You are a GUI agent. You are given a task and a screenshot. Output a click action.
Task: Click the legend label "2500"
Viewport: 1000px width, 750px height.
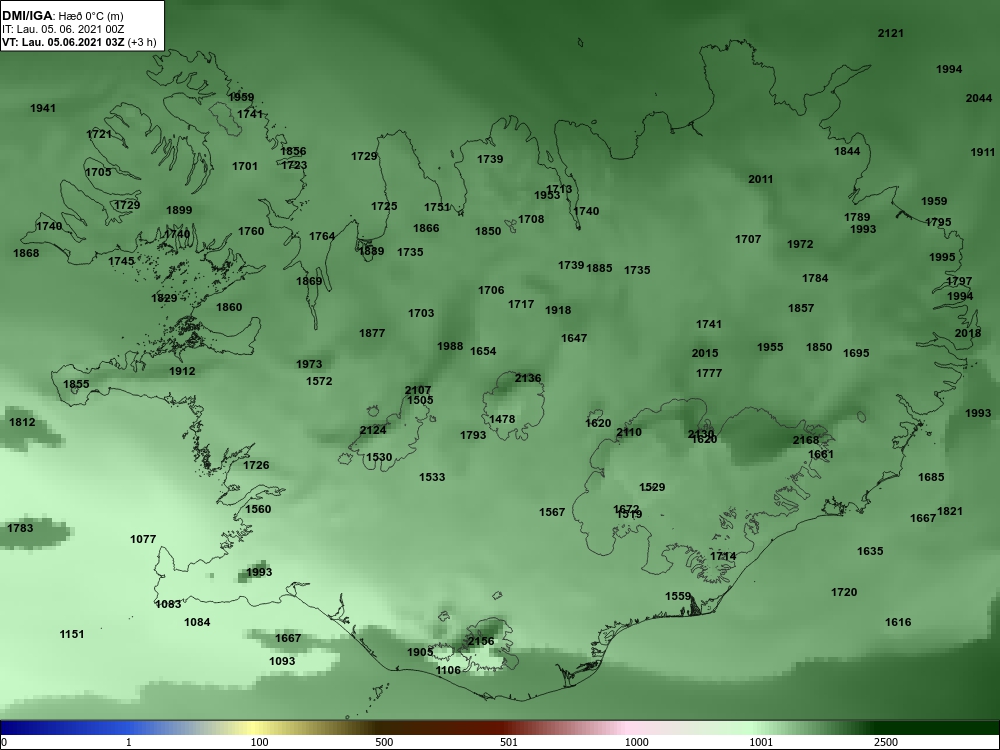coord(886,742)
